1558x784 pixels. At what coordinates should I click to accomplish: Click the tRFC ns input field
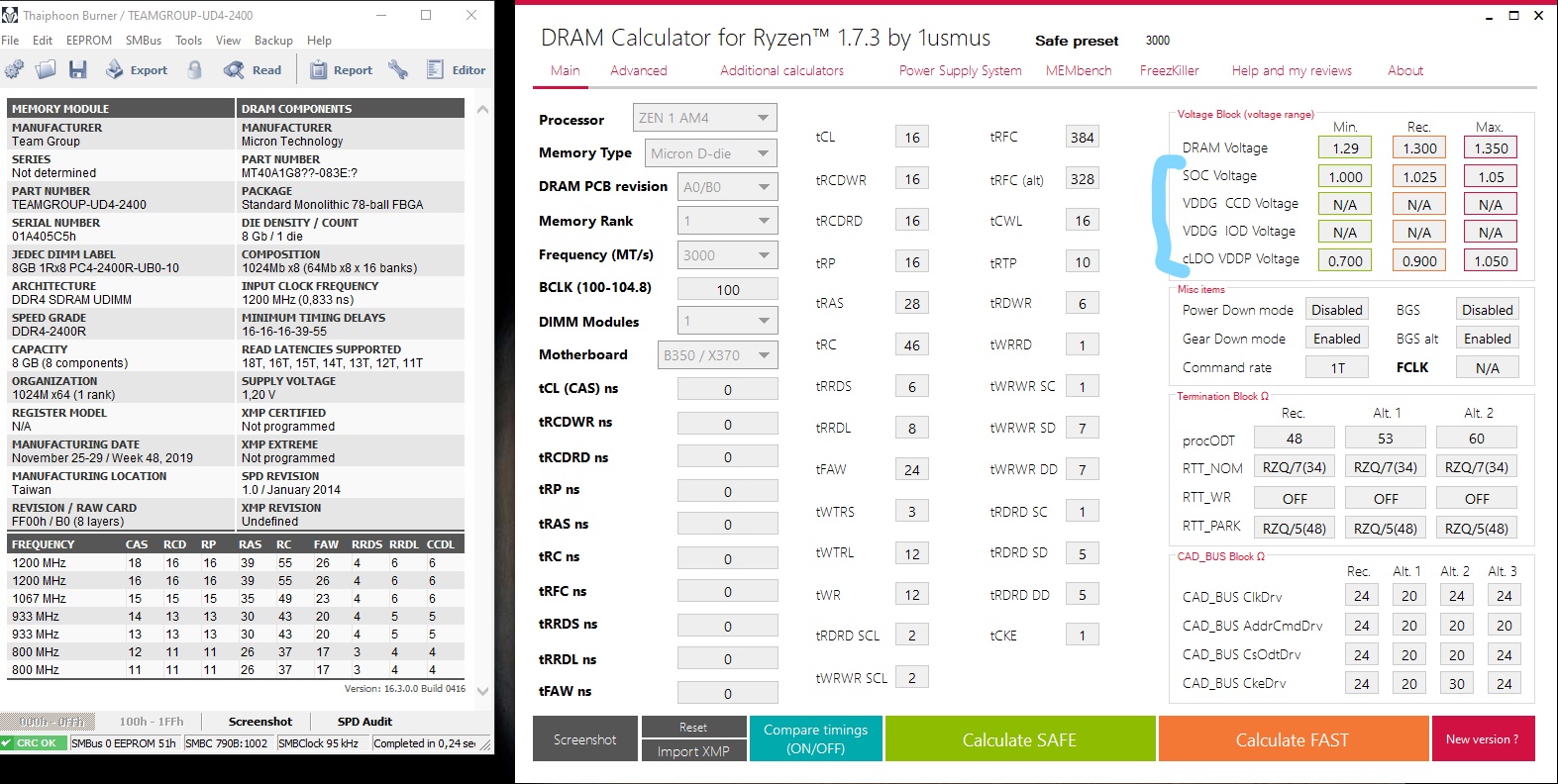[x=727, y=591]
